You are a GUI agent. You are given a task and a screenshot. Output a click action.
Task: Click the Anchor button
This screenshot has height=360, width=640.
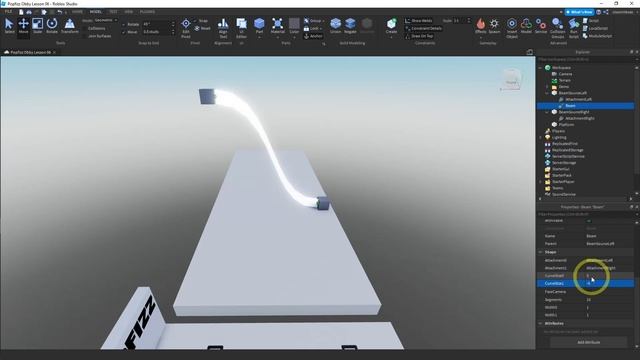click(x=313, y=36)
